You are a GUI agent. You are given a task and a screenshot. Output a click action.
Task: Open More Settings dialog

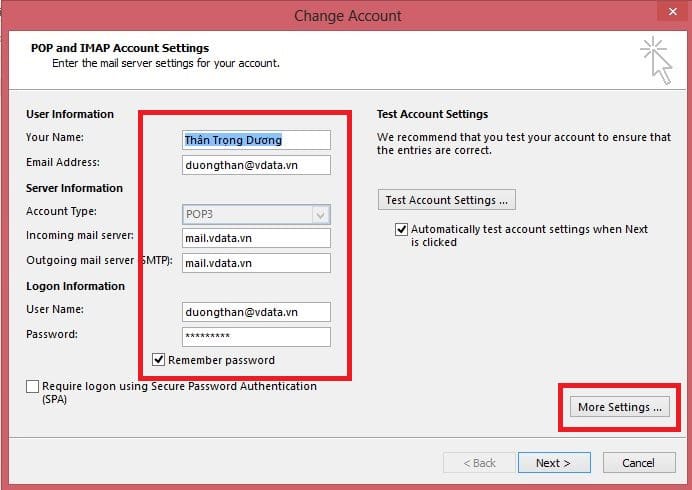click(x=620, y=407)
